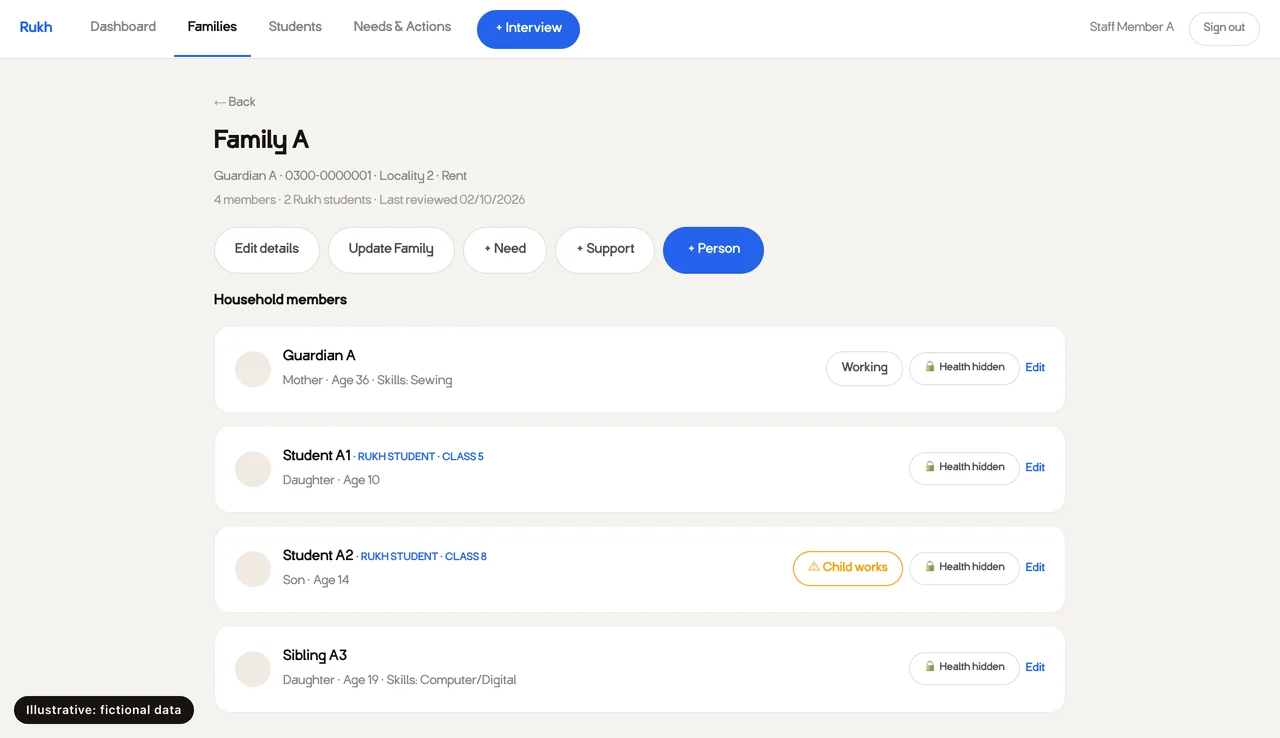Add a new Person to family

tap(713, 250)
